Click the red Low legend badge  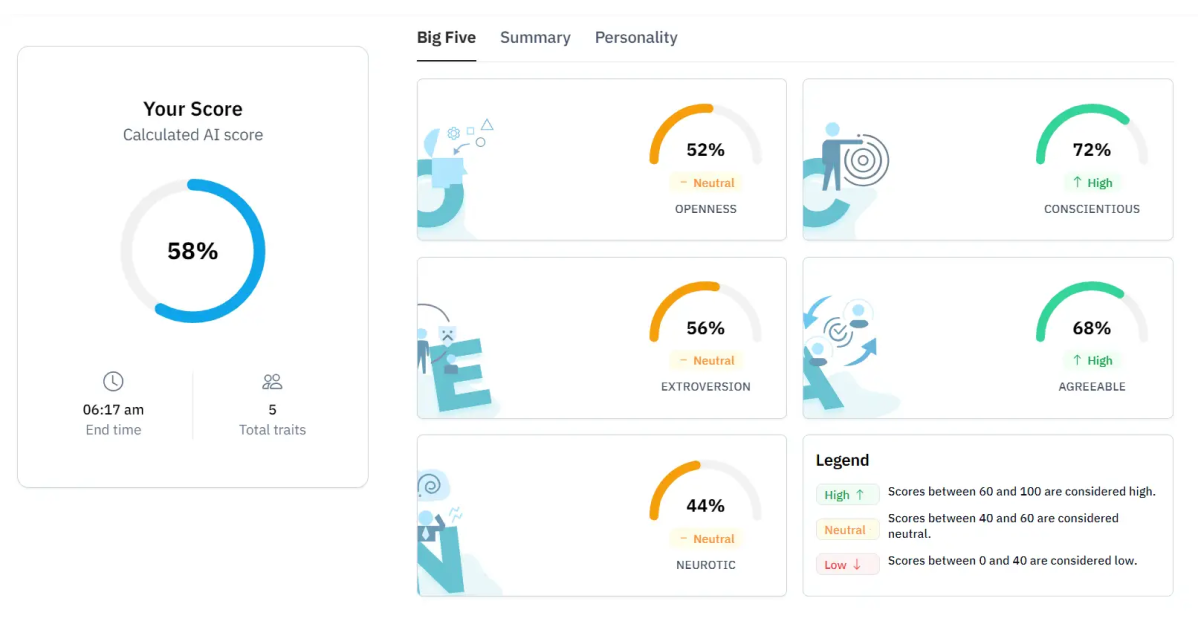pos(847,565)
